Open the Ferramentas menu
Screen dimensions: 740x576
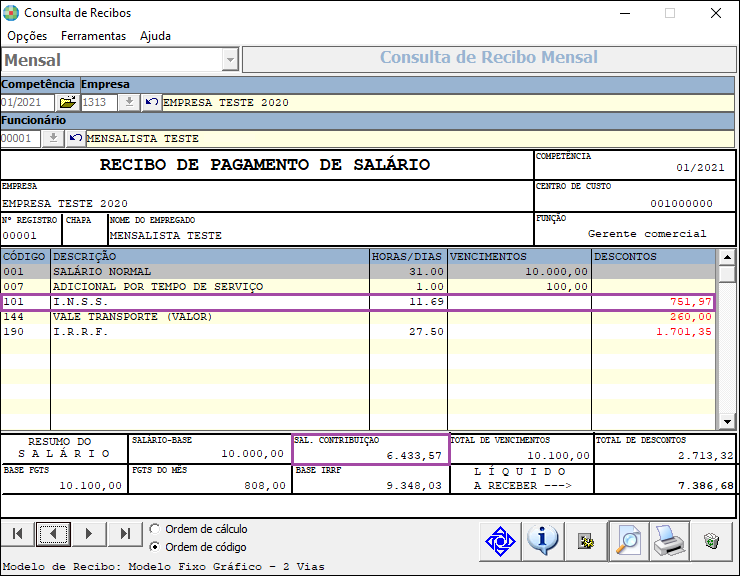click(x=93, y=36)
